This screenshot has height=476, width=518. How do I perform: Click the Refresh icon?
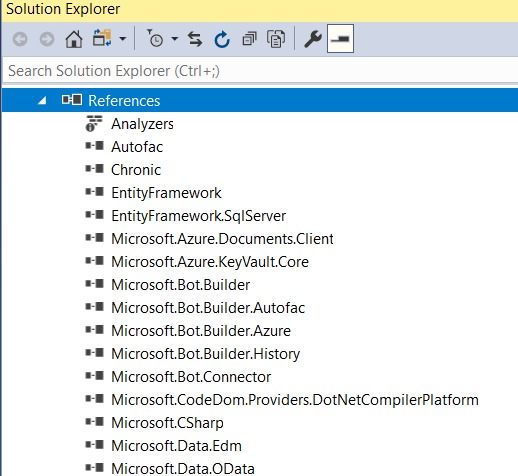click(222, 39)
